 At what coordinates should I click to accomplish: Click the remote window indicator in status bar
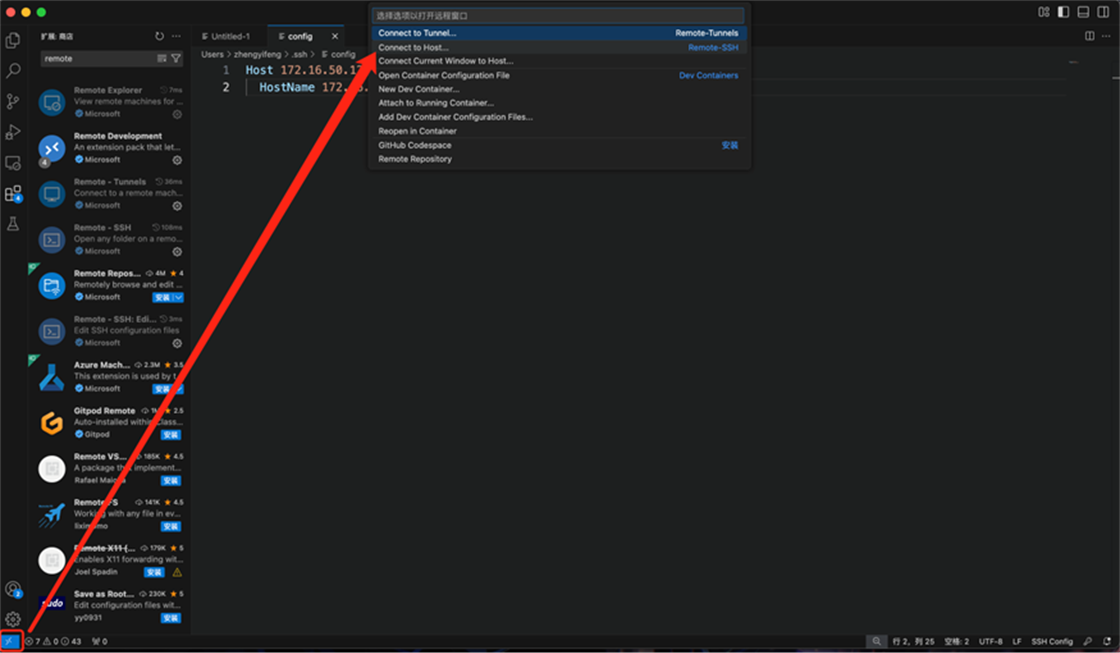[10, 642]
